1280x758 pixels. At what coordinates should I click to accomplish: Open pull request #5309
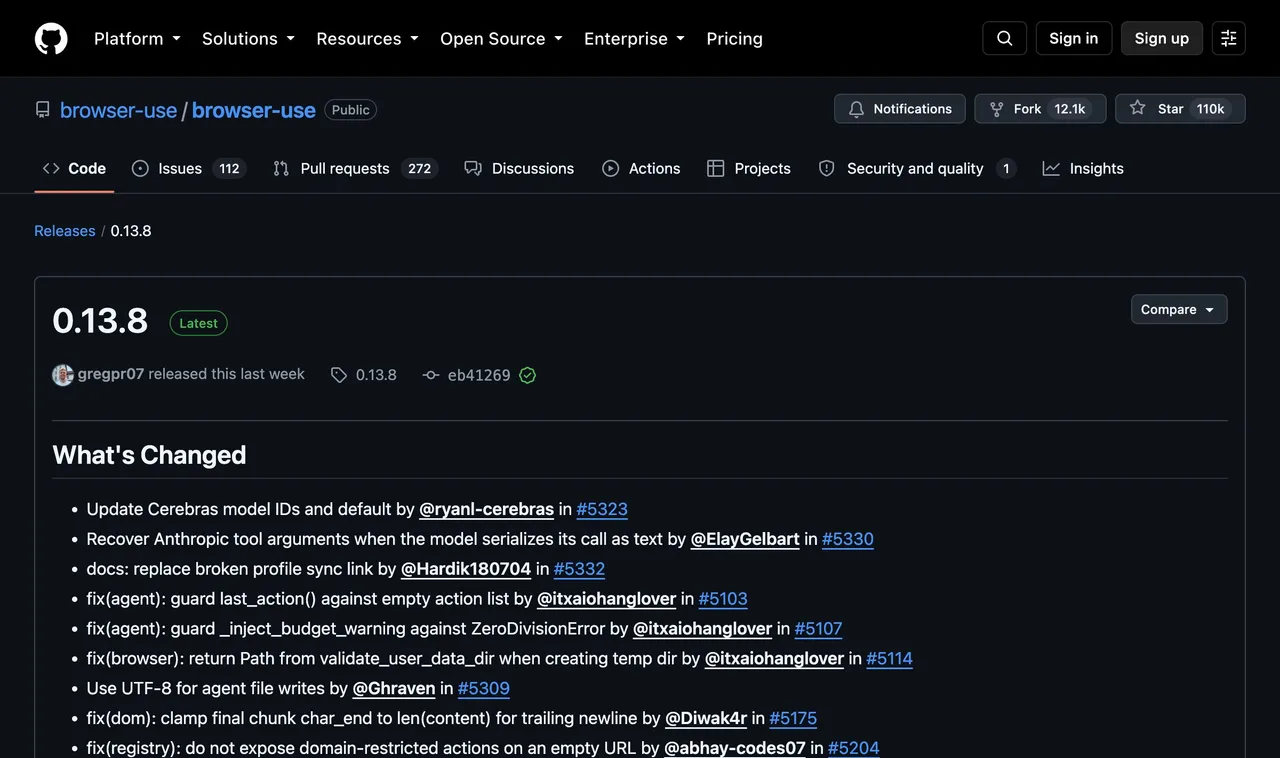click(484, 689)
